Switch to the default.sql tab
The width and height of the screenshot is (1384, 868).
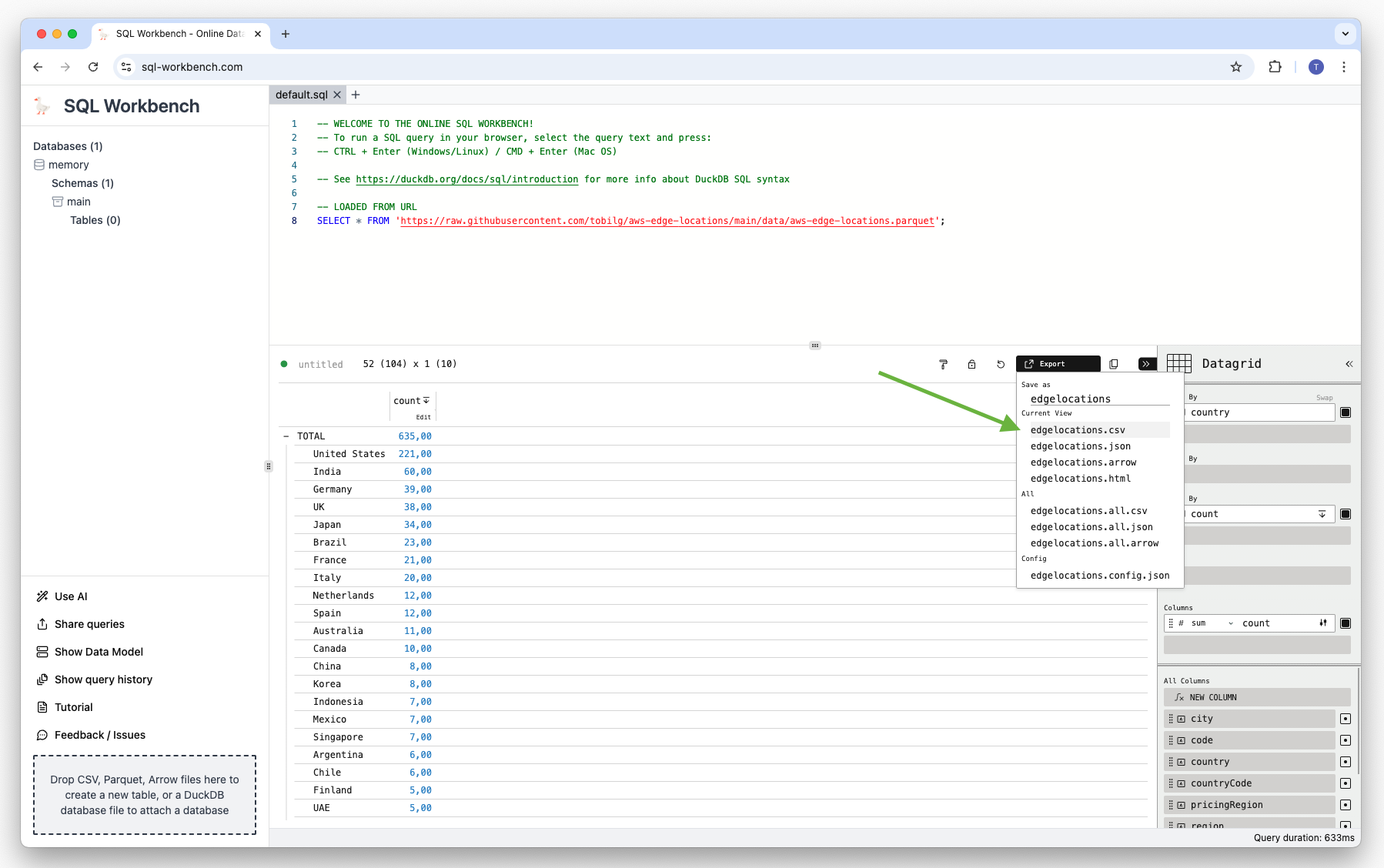point(302,94)
